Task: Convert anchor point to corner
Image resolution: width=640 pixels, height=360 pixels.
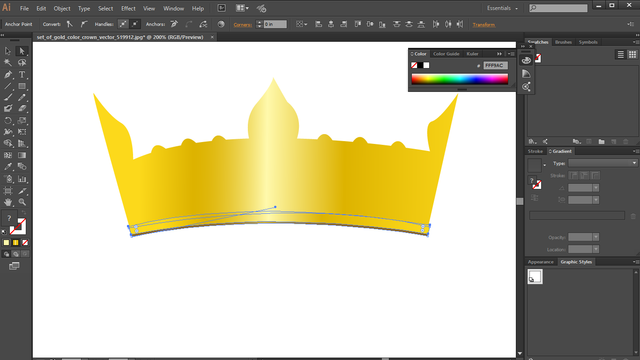Action: [70, 24]
